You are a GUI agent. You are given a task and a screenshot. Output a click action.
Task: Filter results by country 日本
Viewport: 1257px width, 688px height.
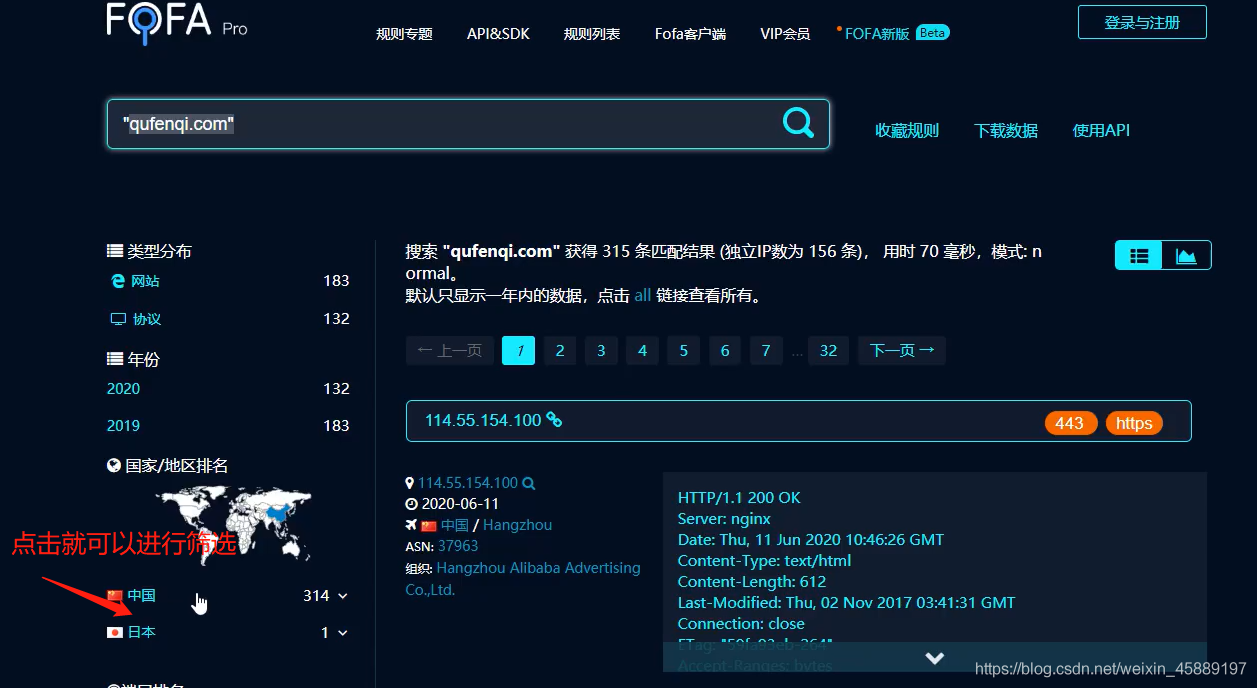[141, 633]
